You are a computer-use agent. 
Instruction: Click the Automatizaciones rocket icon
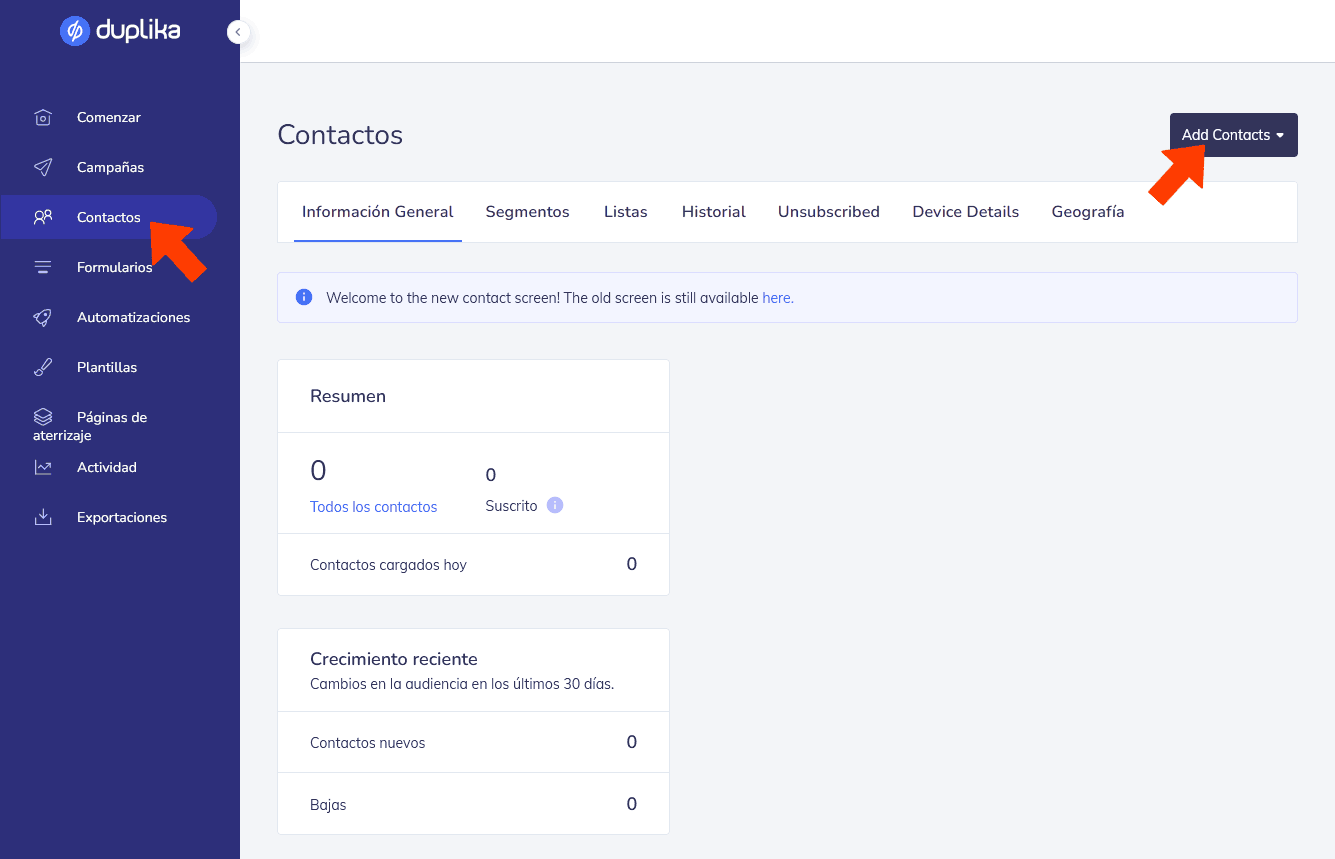[x=43, y=318]
